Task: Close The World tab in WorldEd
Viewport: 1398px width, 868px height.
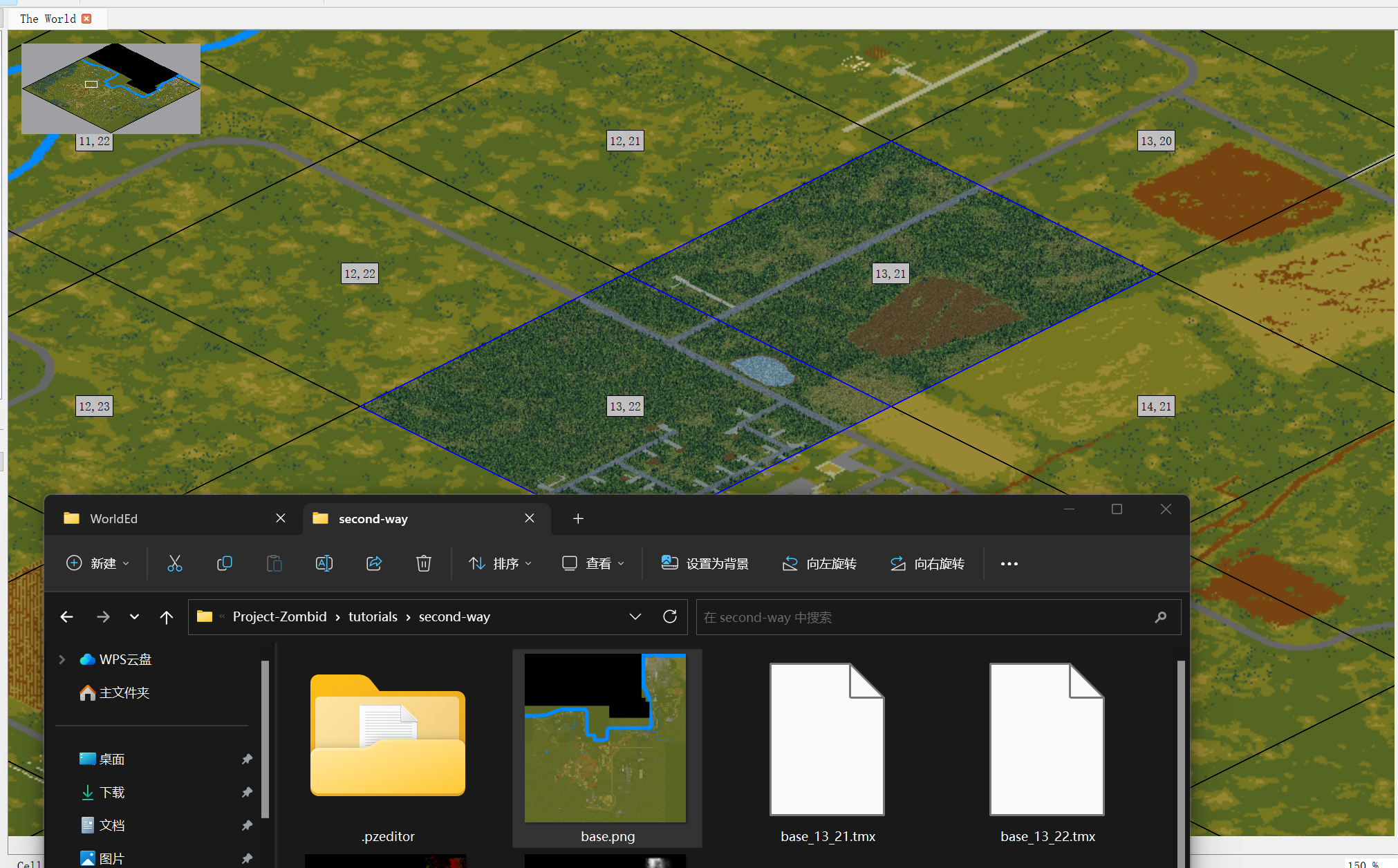Action: (86, 19)
